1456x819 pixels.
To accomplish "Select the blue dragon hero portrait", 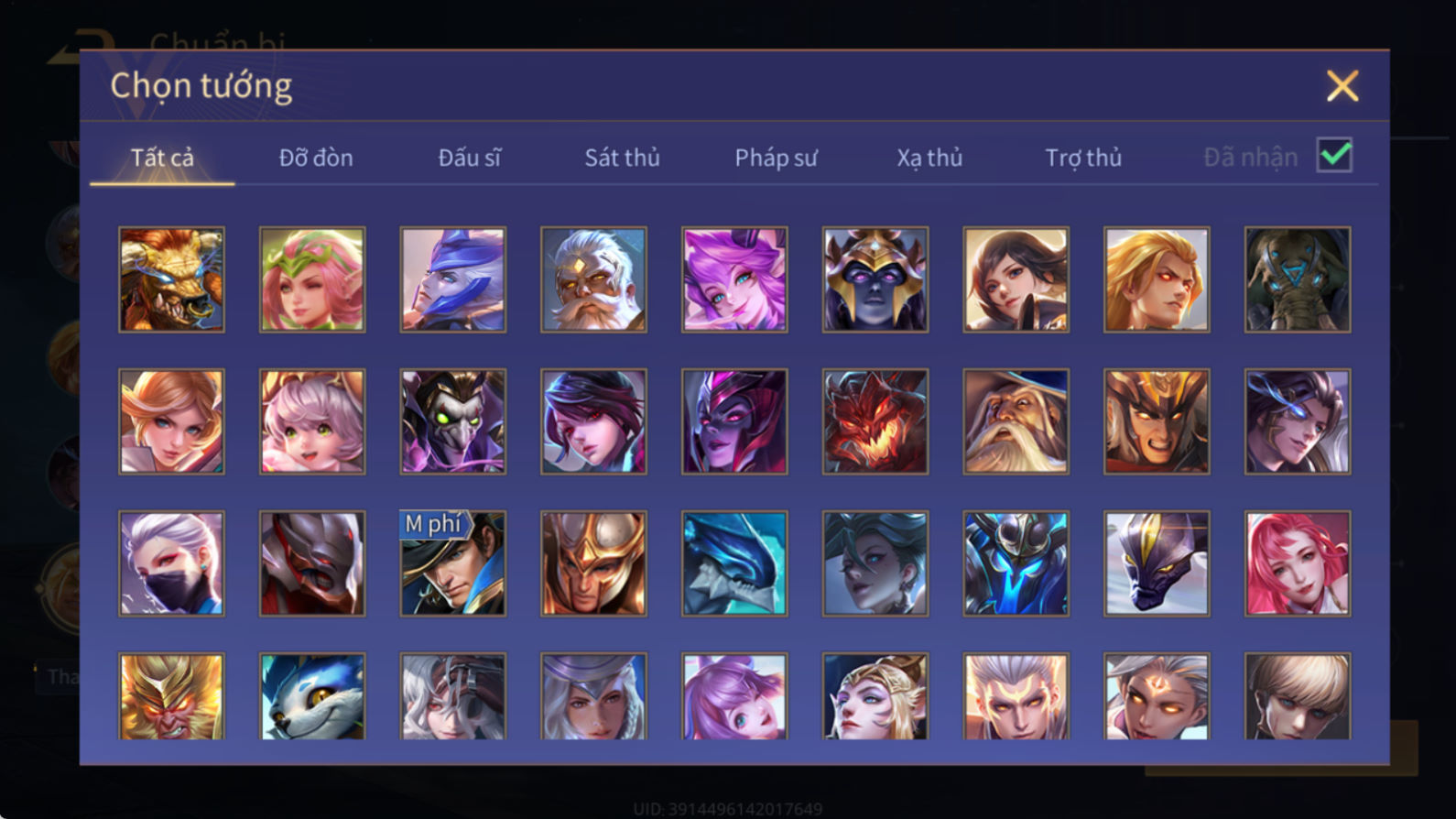I will pyautogui.click(x=734, y=563).
